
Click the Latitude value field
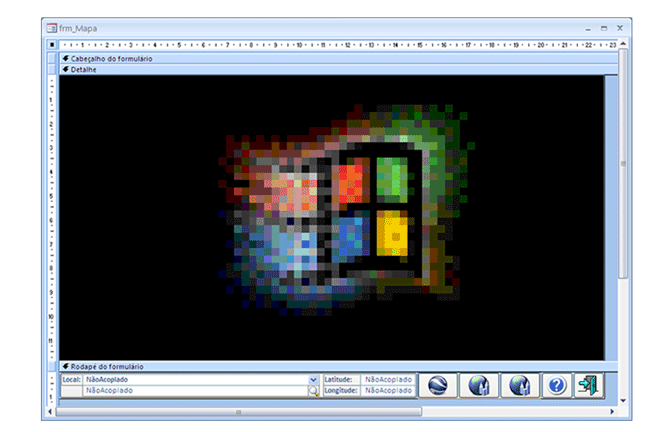(x=388, y=379)
